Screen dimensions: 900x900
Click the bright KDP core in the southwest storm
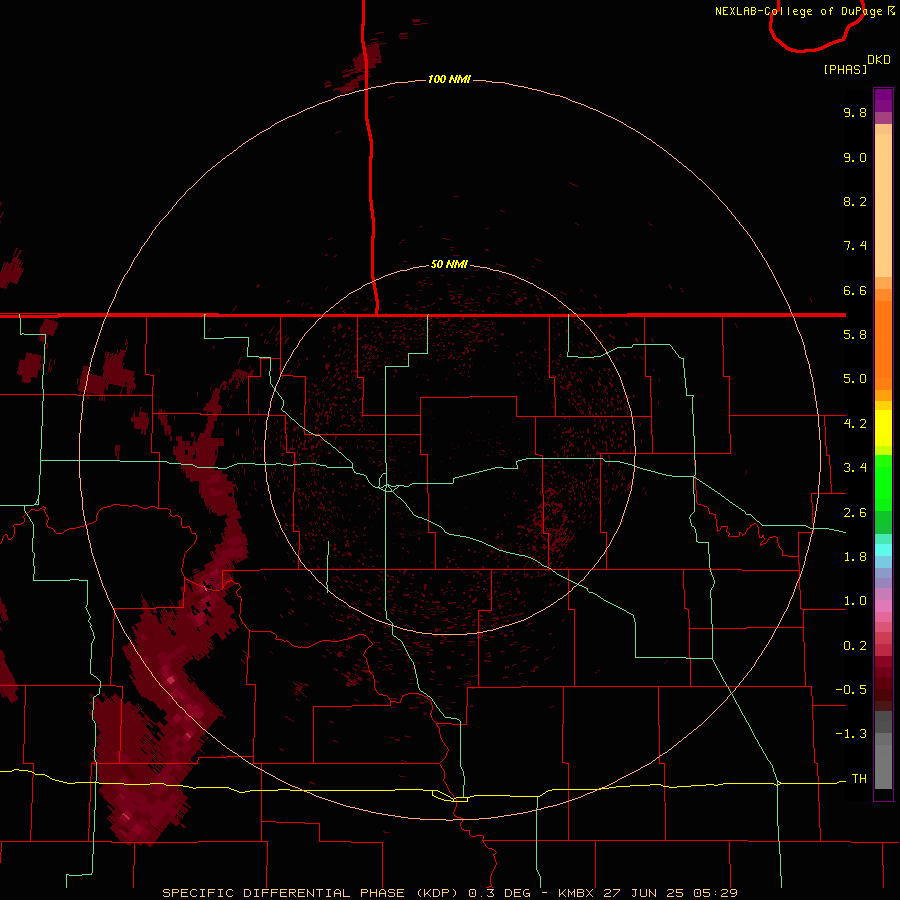[x=170, y=681]
